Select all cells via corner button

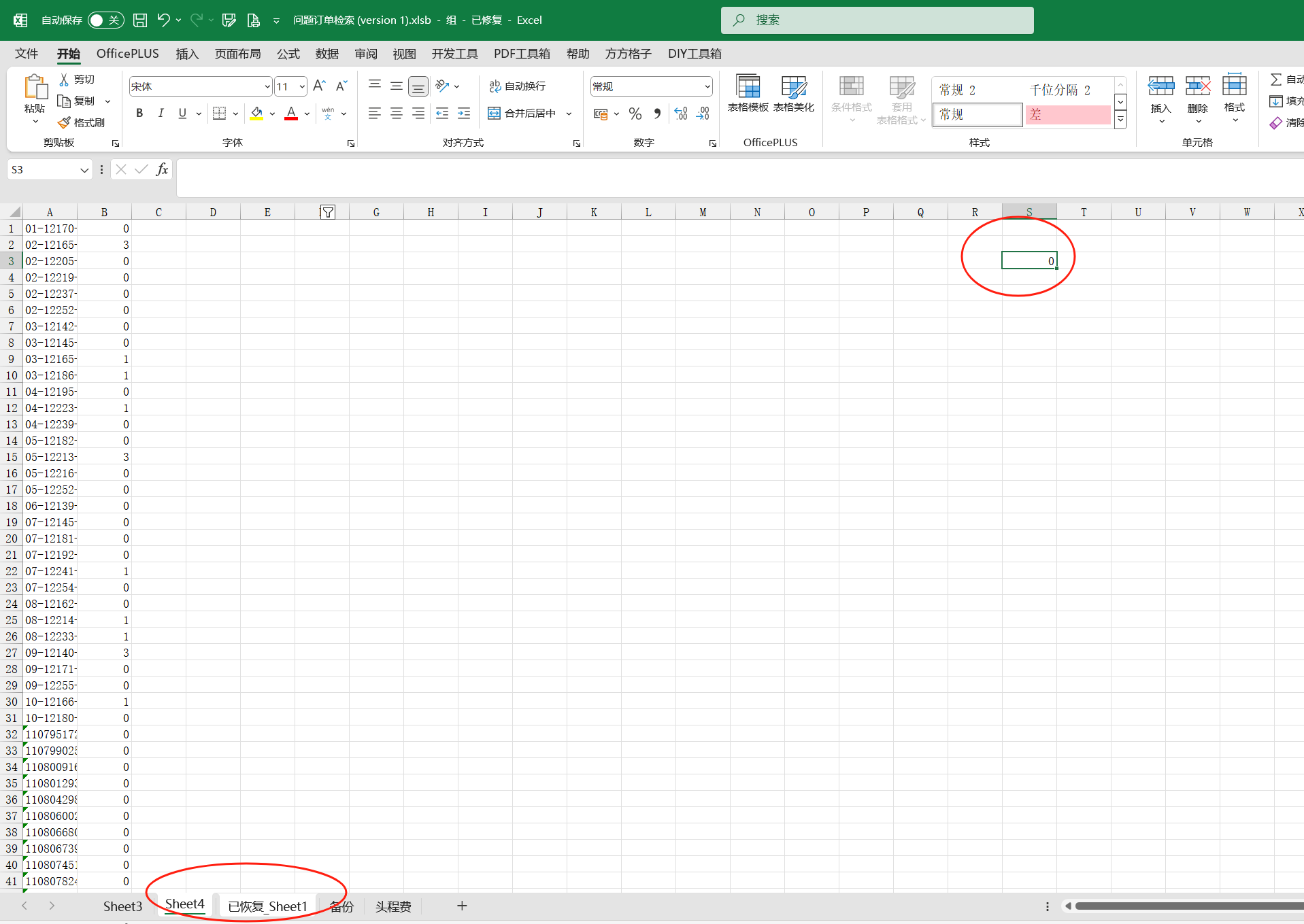[x=12, y=212]
